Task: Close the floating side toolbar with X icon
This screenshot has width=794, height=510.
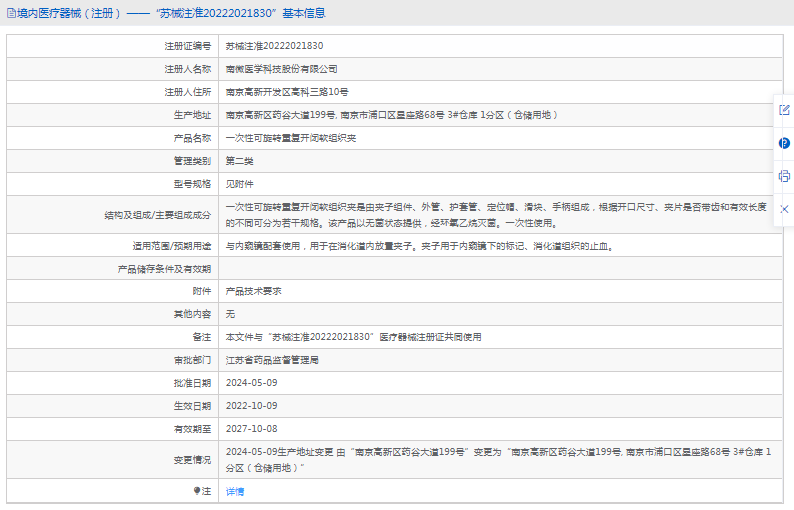Action: [784, 209]
